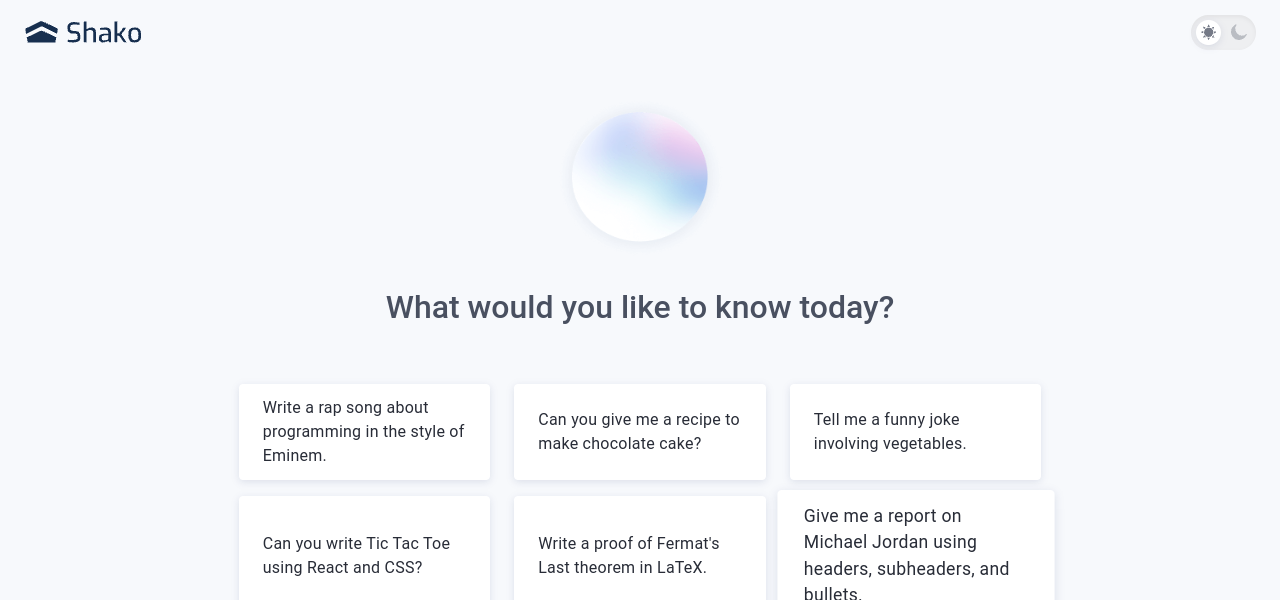Click the word 'LaTeX' in the proof card
The image size is (1280, 600).
point(680,568)
